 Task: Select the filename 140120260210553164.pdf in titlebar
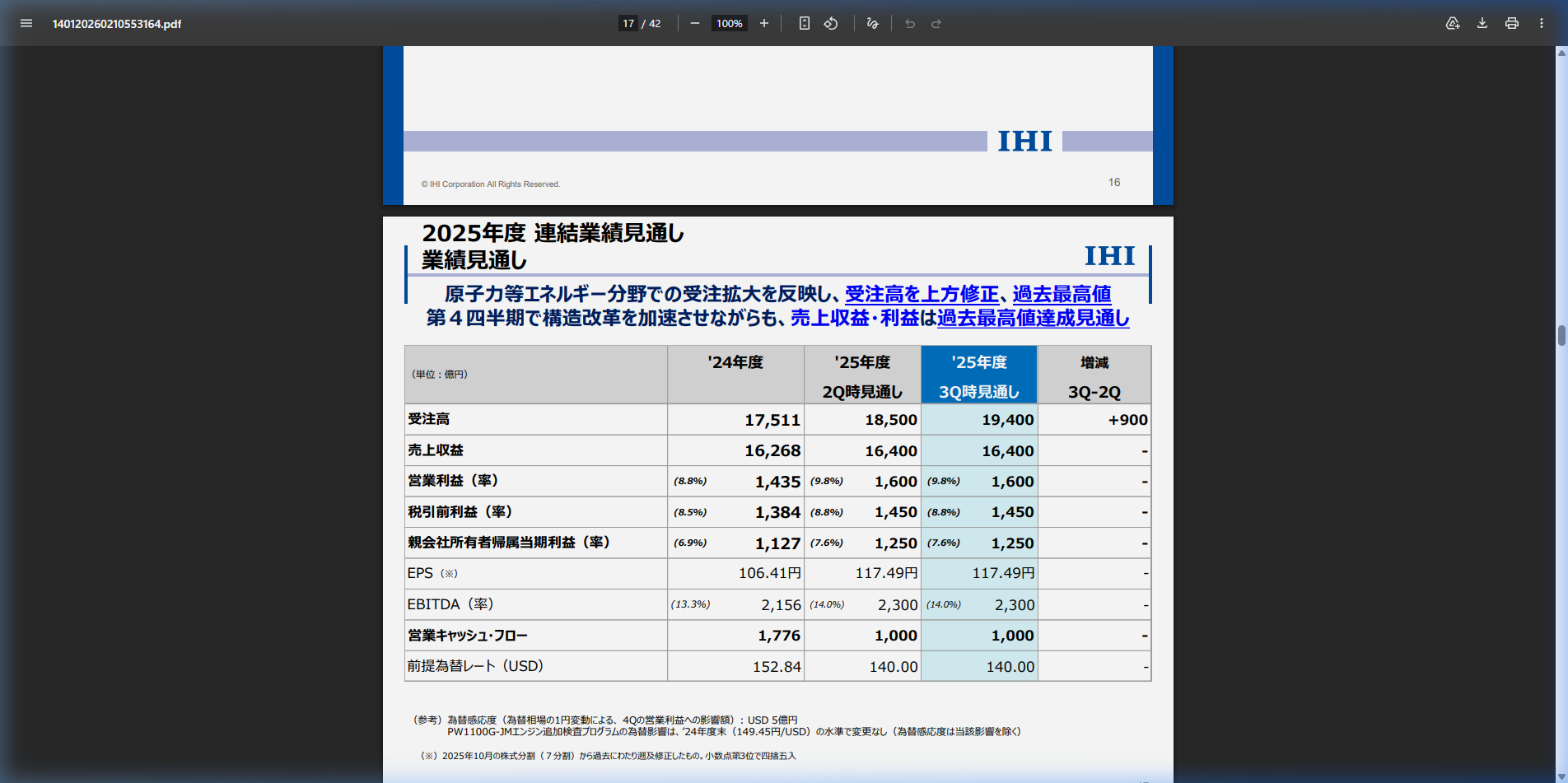(x=115, y=23)
